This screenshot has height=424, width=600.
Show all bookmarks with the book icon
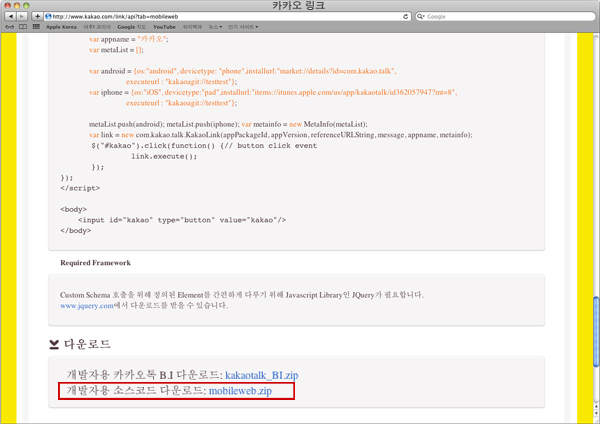(23, 27)
